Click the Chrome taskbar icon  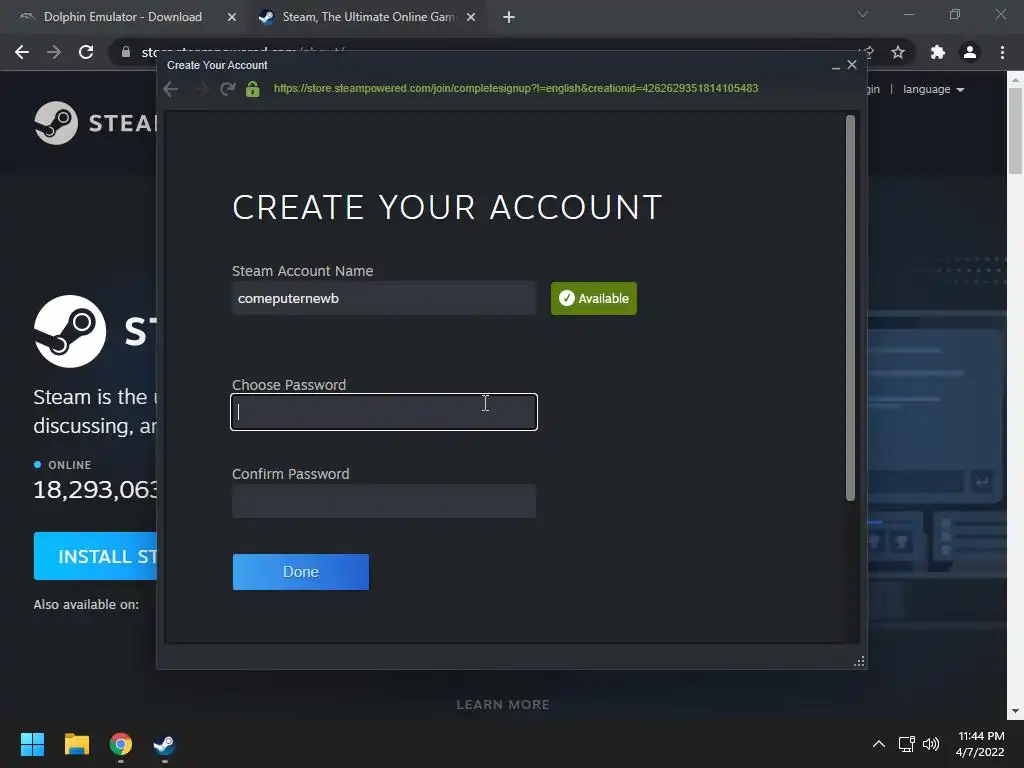coord(121,744)
